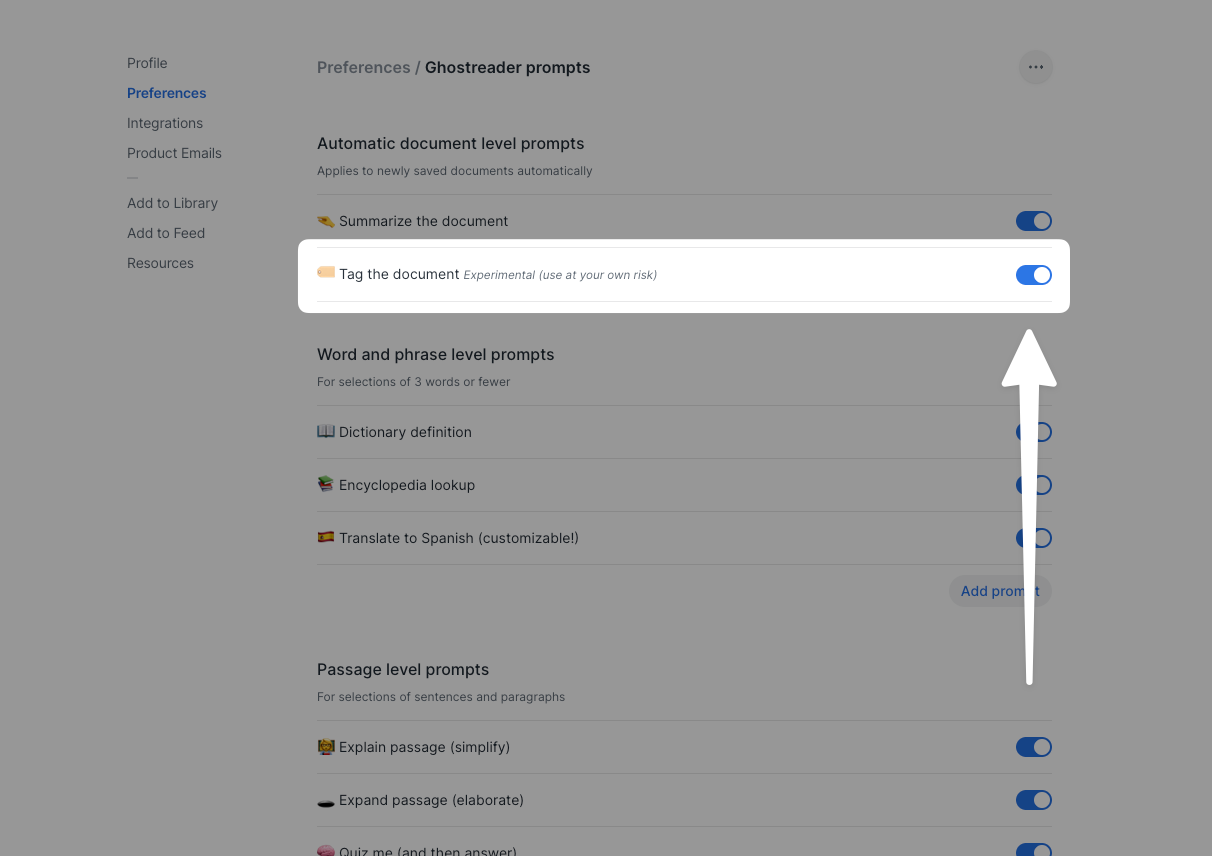1212x856 pixels.
Task: Navigate back via Preferences breadcrumb link
Action: tap(363, 68)
